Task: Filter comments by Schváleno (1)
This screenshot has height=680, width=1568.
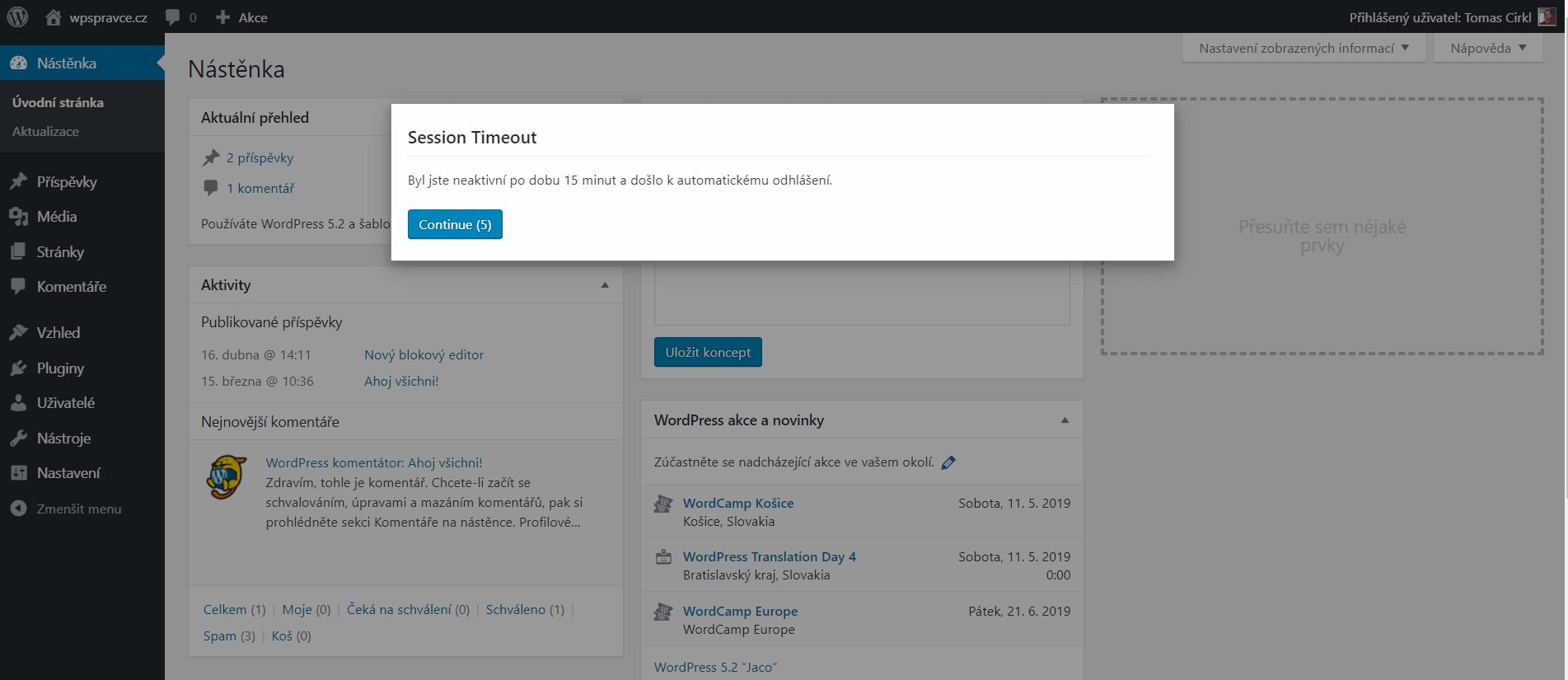Action: tap(525, 609)
